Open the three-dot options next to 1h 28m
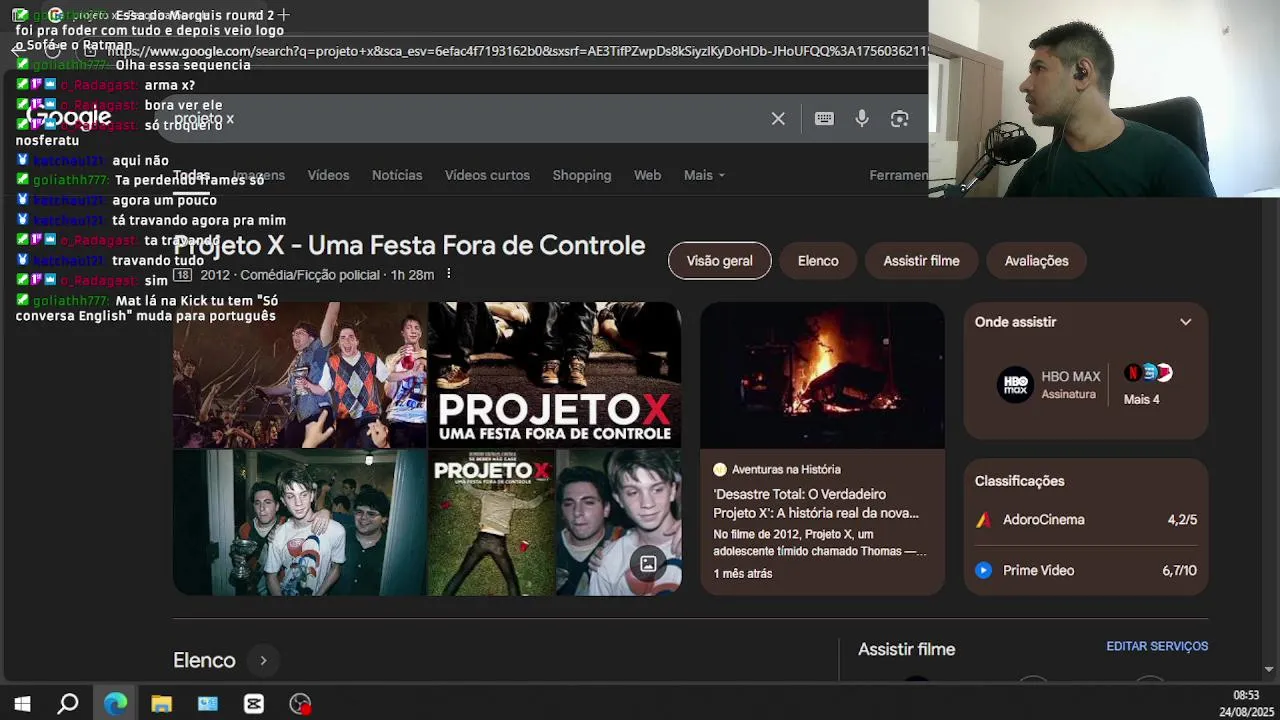 pos(448,274)
